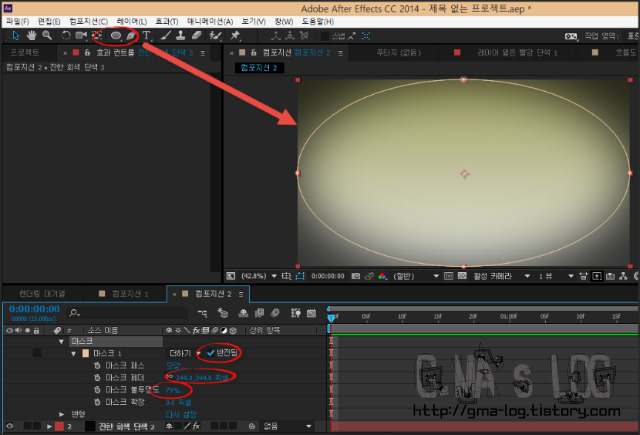Open the 1 뷰 layout dropdown
640x435 pixels.
point(556,276)
